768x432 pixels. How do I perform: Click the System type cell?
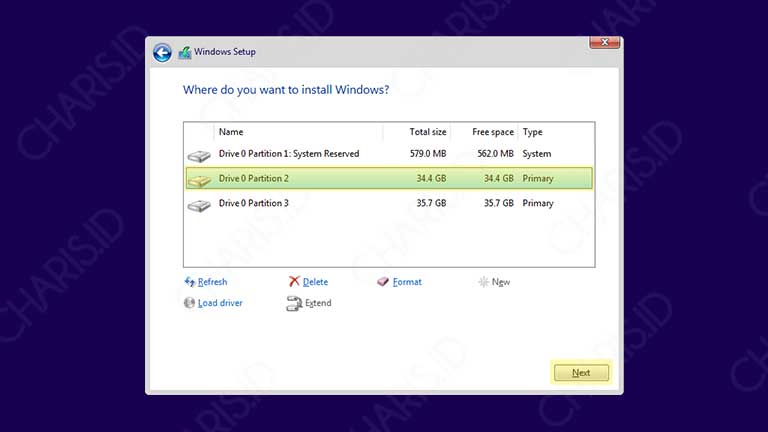[x=537, y=154]
